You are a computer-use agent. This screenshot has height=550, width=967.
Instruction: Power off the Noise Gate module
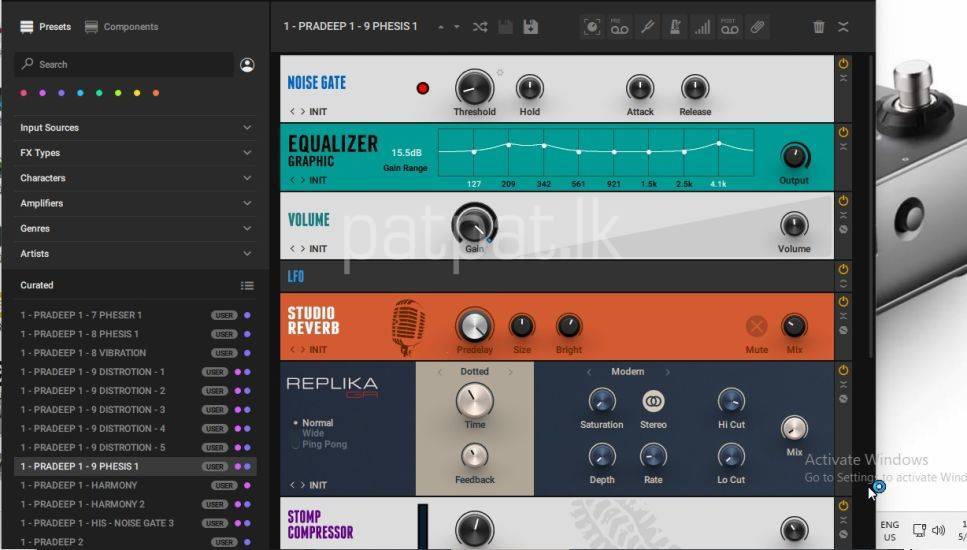pos(843,64)
